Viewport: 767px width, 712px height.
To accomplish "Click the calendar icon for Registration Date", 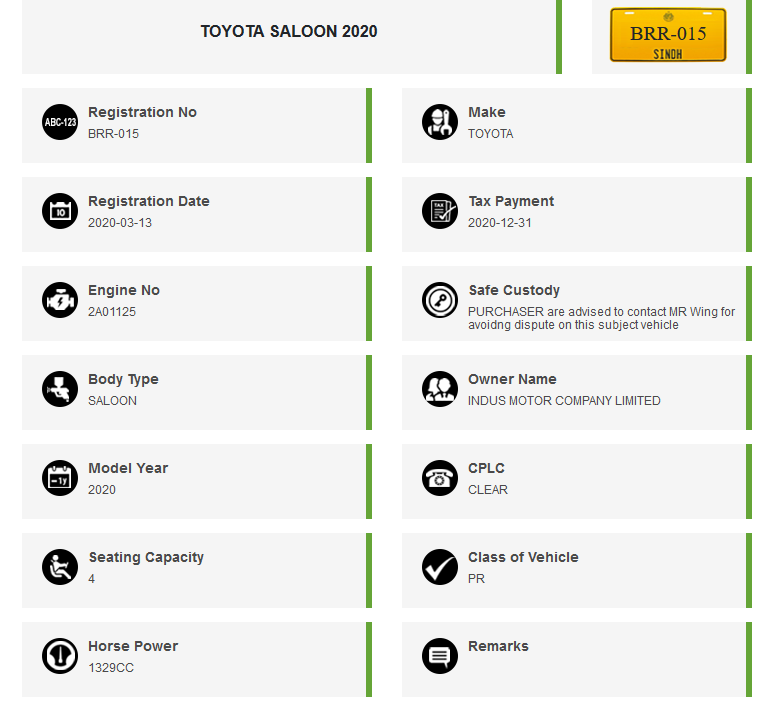I will 60,211.
